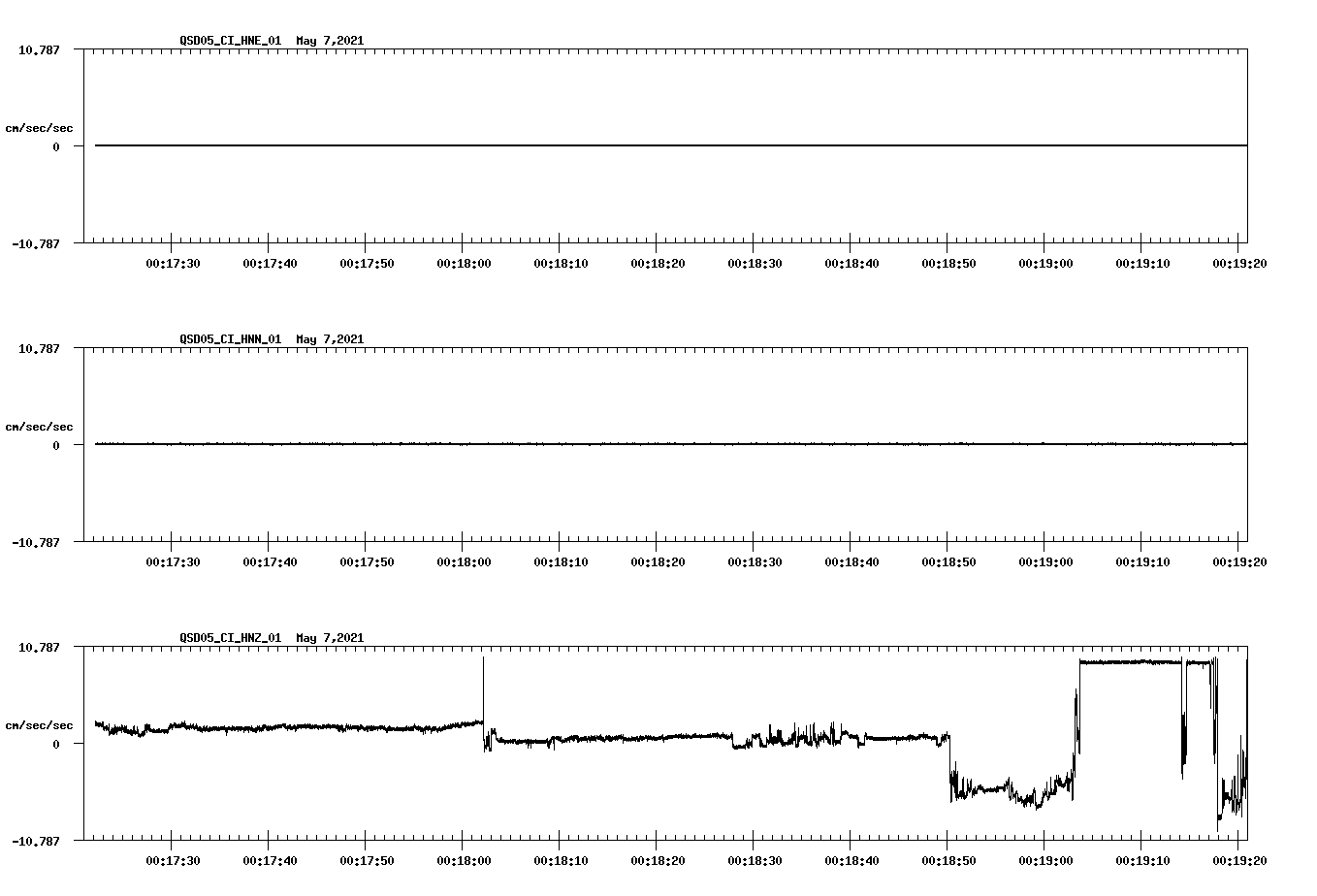Click the 00:17:30 timestamp under the middle plot
The height and width of the screenshot is (896, 1317).
[172, 560]
